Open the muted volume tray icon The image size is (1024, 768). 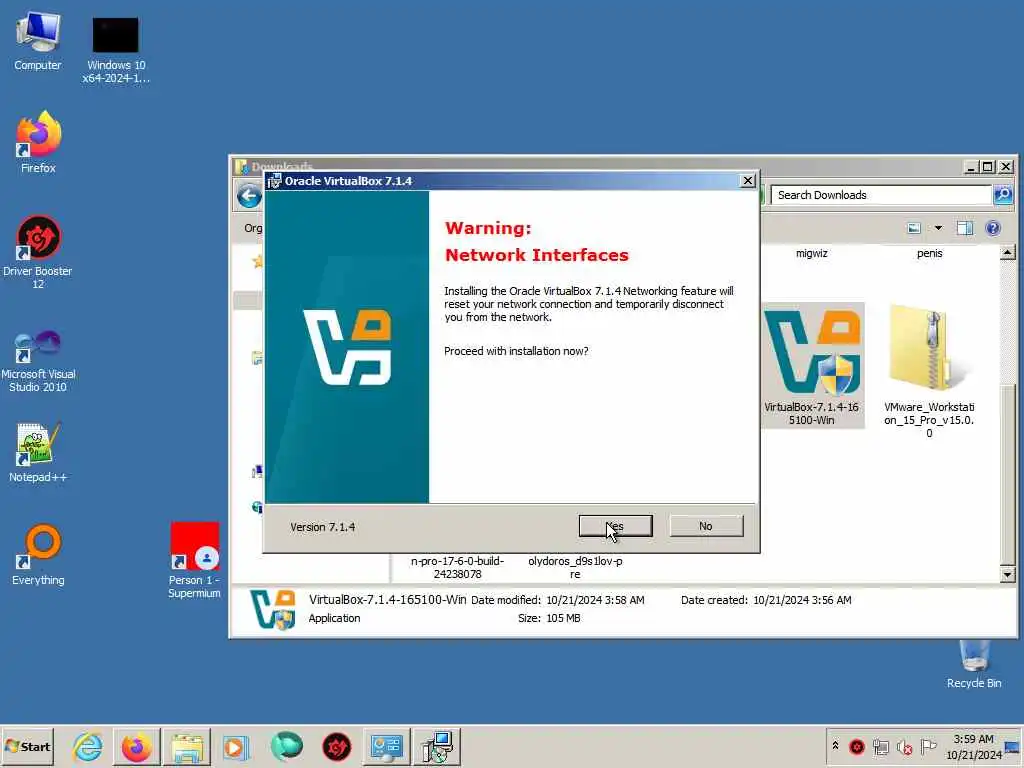[904, 746]
